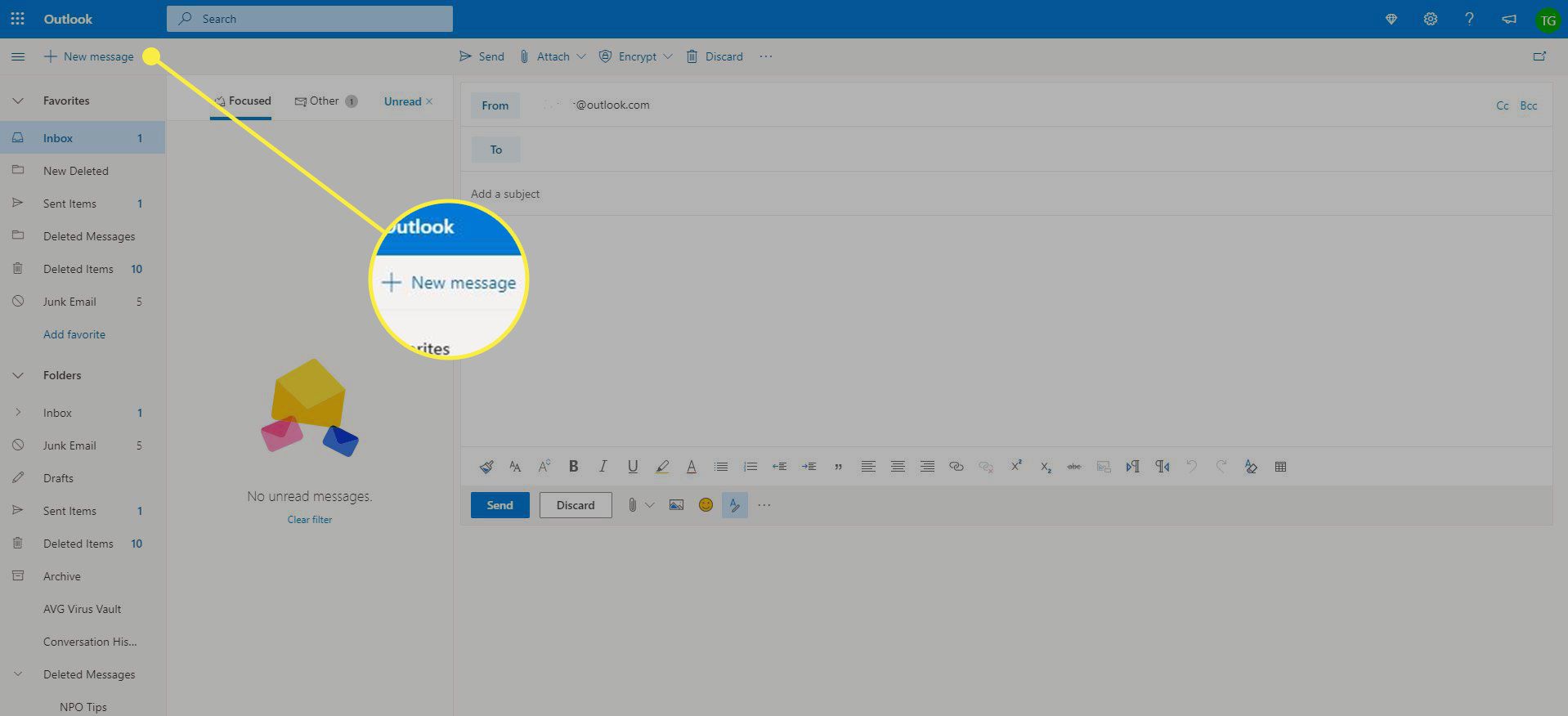The width and height of the screenshot is (1568, 716).
Task: Click the Add favorite link
Action: pos(74,334)
